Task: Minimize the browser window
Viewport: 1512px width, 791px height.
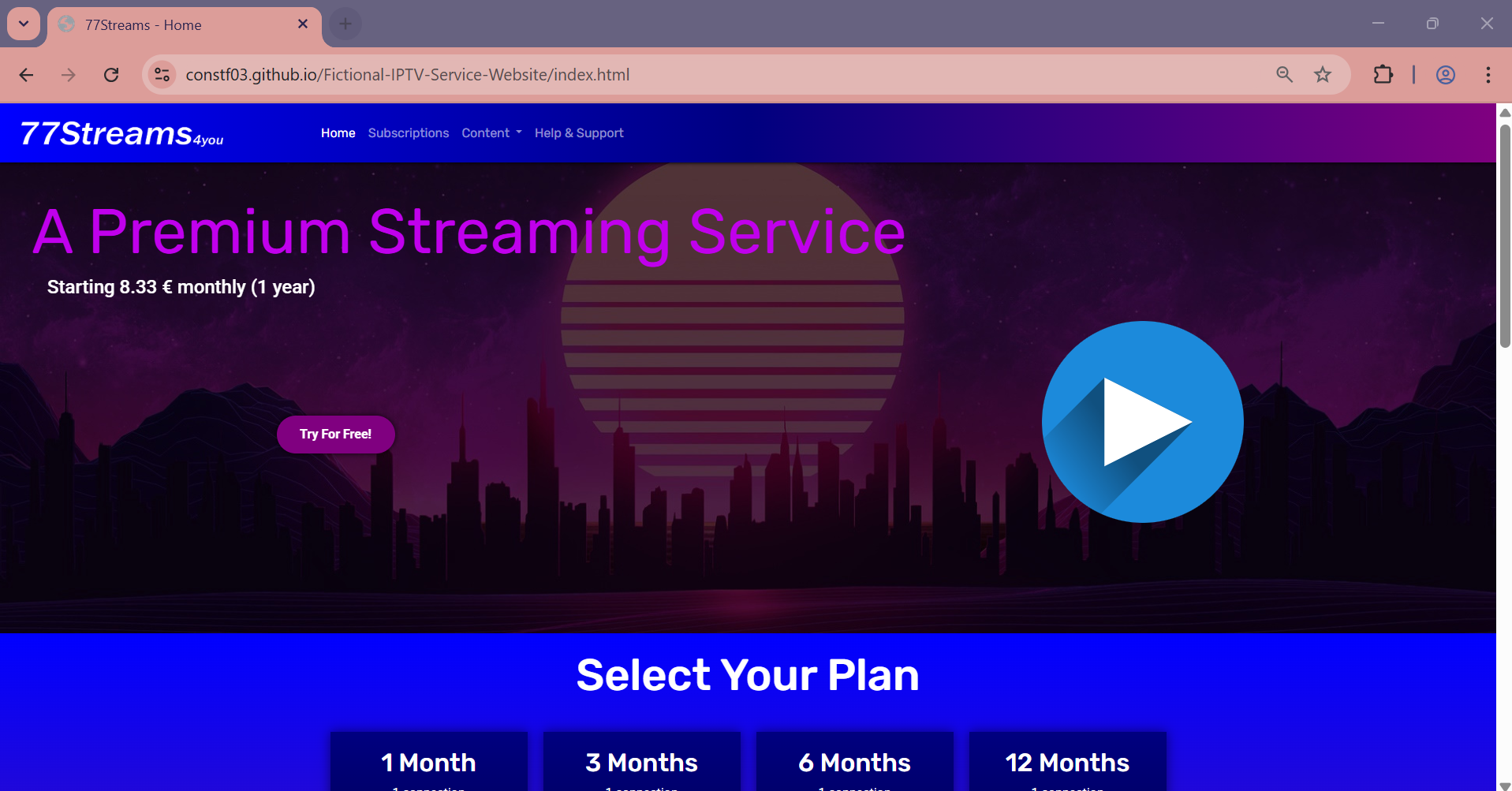Action: pos(1378,24)
